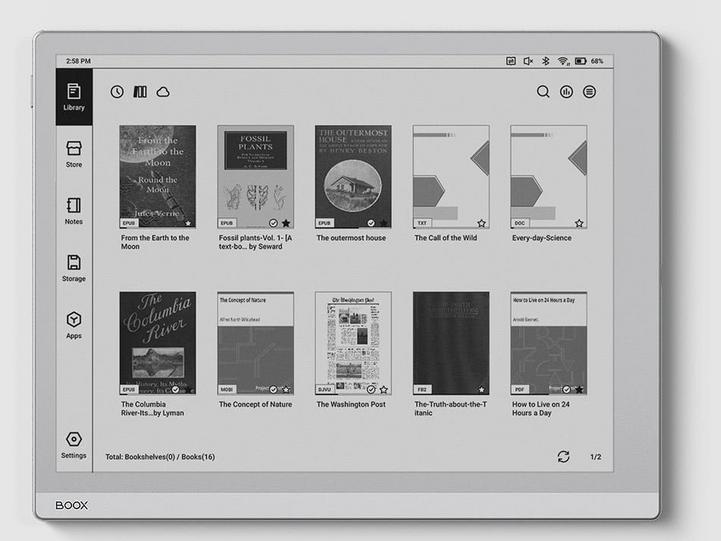The width and height of the screenshot is (721, 541).
Task: Click the 1/2 page indicator
Action: click(x=595, y=457)
